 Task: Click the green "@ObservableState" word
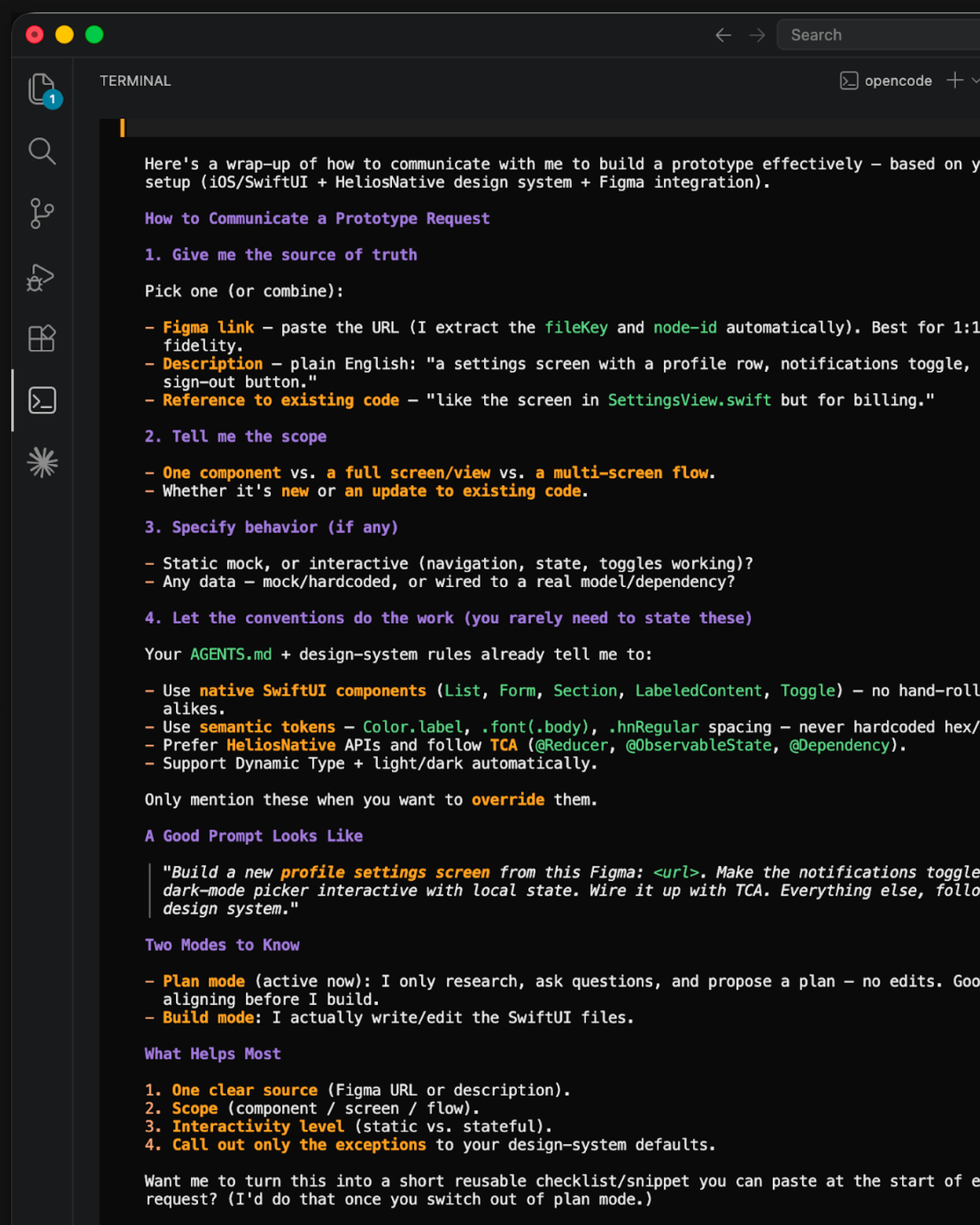(699, 745)
